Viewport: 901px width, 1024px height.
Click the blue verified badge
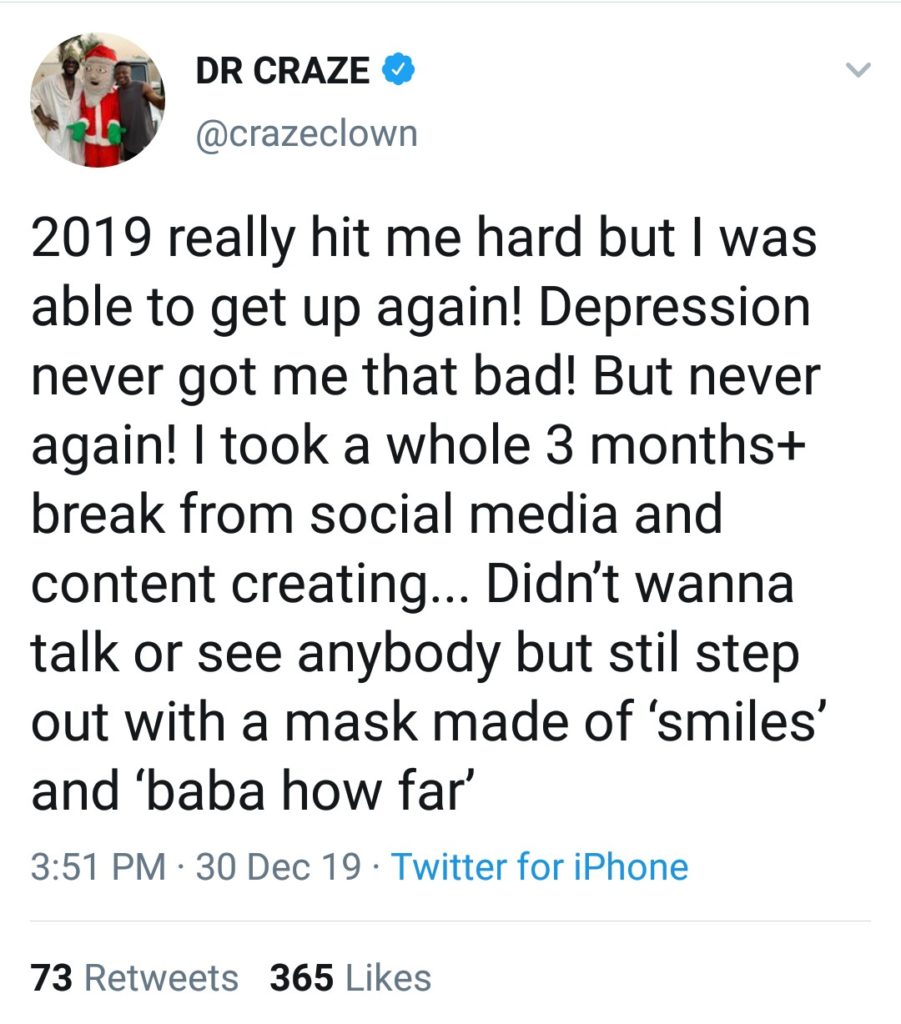[x=400, y=70]
